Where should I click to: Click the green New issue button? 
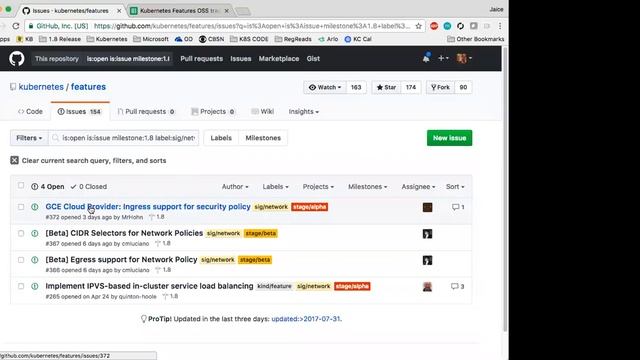[449, 138]
